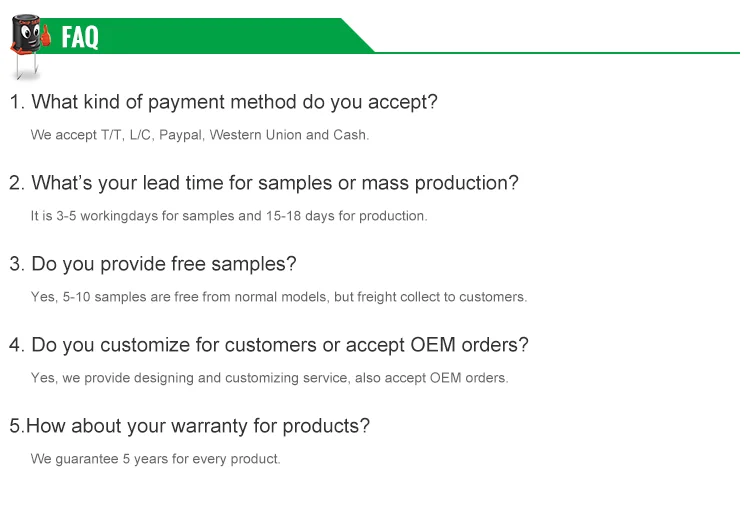Click "OEM orders" in the customizing answer
The height and width of the screenshot is (506, 750).
(x=469, y=378)
